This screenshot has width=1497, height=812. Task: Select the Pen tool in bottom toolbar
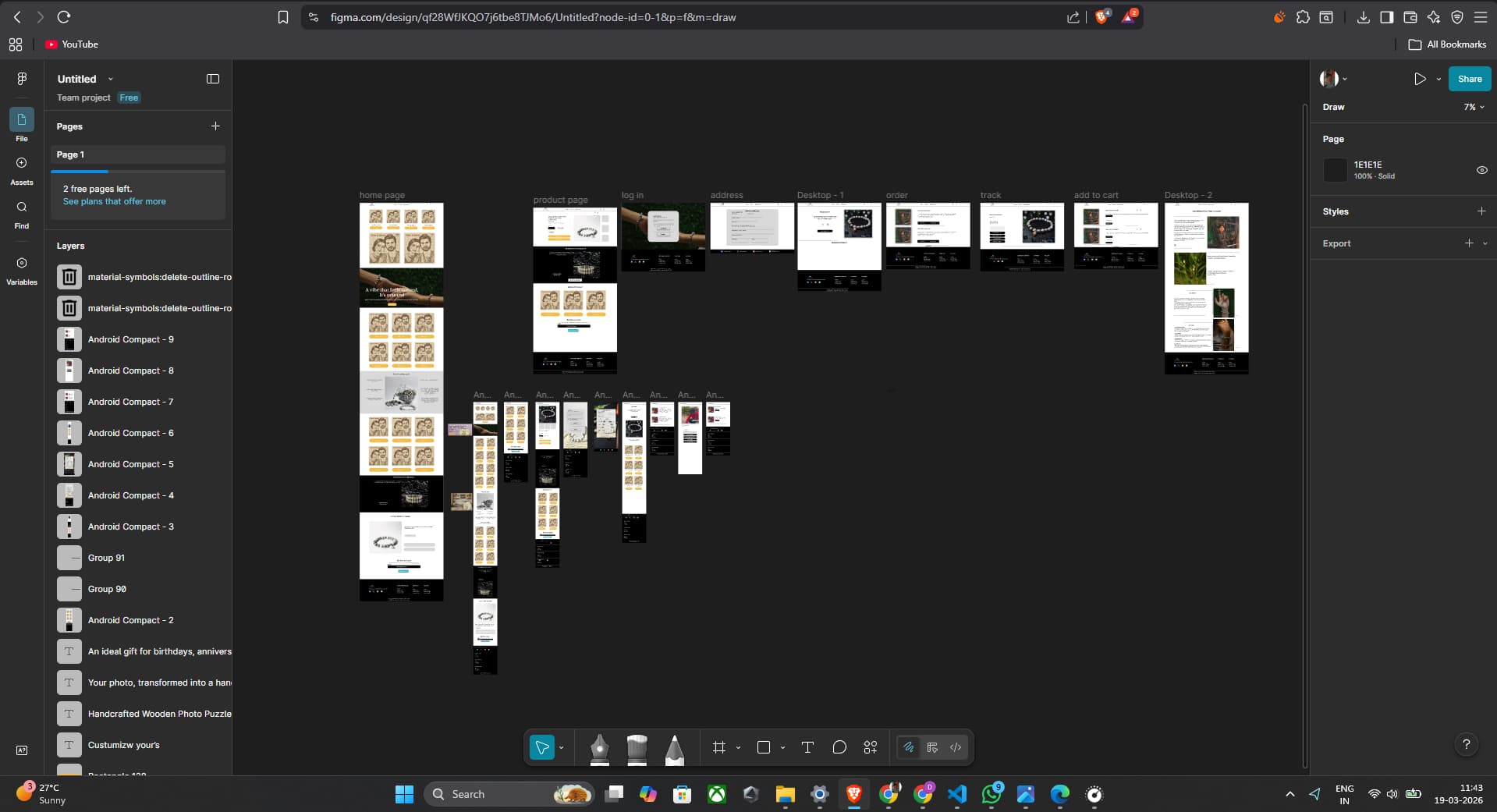click(x=599, y=748)
